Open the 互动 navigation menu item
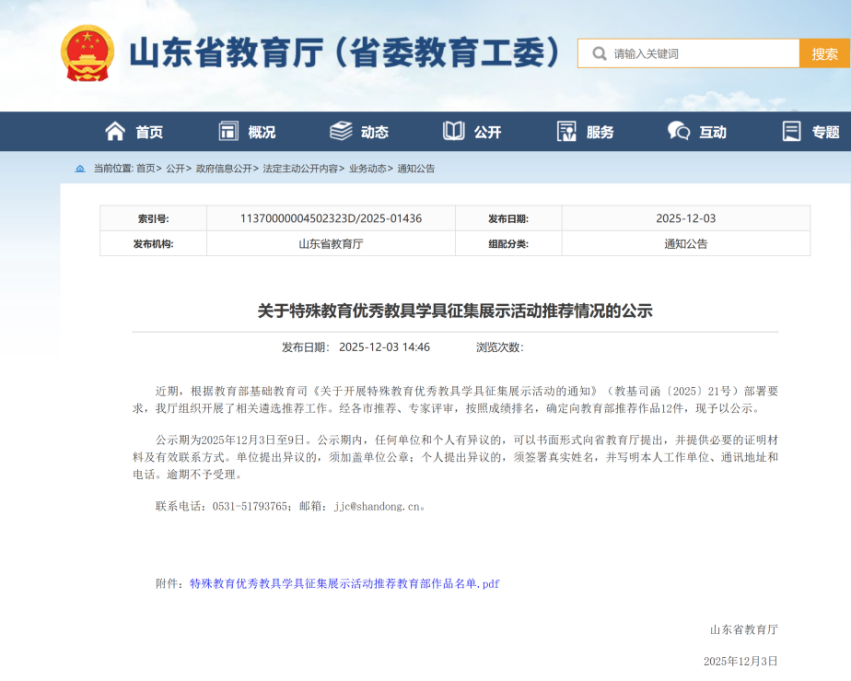 [x=712, y=132]
